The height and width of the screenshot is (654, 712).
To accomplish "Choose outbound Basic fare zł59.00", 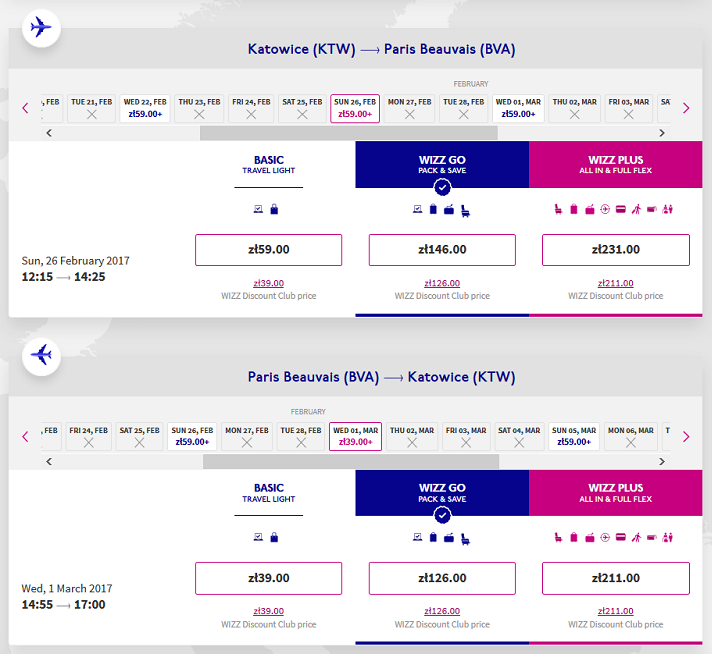I will click(268, 250).
